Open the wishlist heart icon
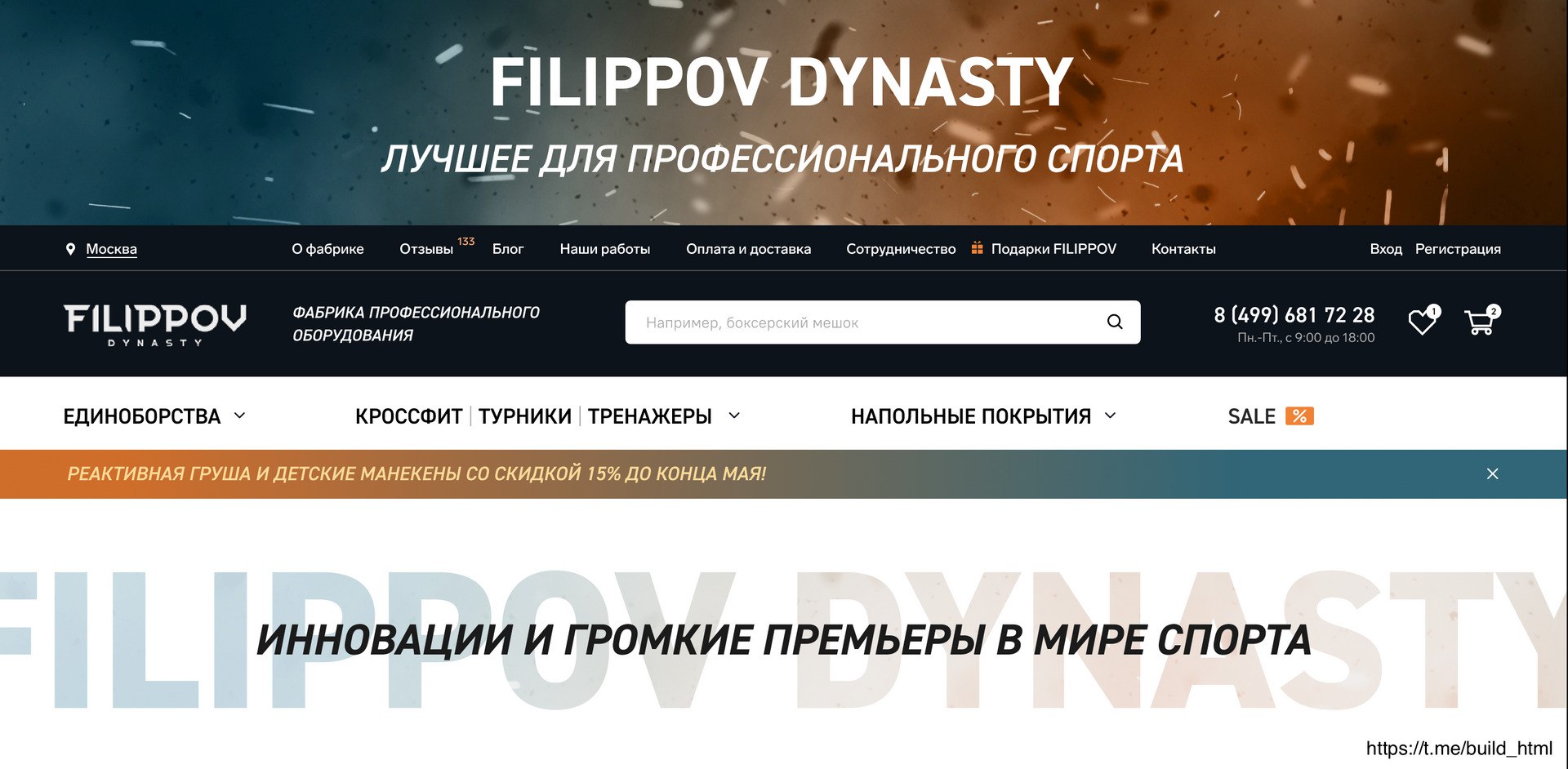This screenshot has width=1568, height=769. pos(1423,322)
